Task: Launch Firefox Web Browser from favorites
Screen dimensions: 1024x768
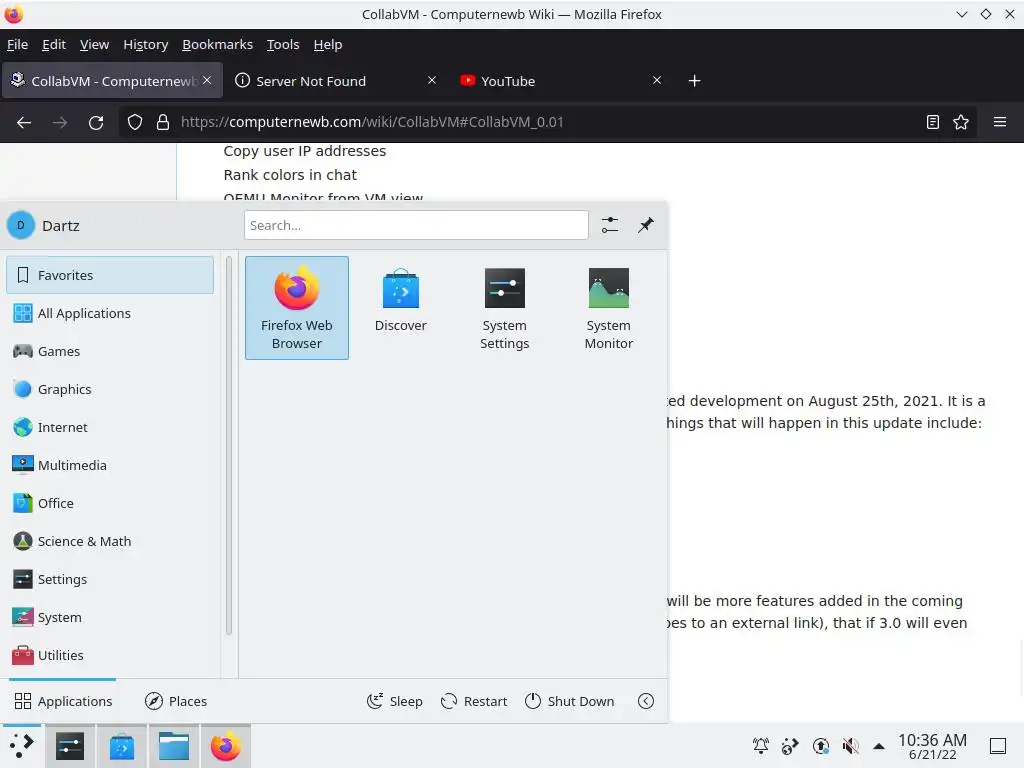Action: [x=296, y=308]
